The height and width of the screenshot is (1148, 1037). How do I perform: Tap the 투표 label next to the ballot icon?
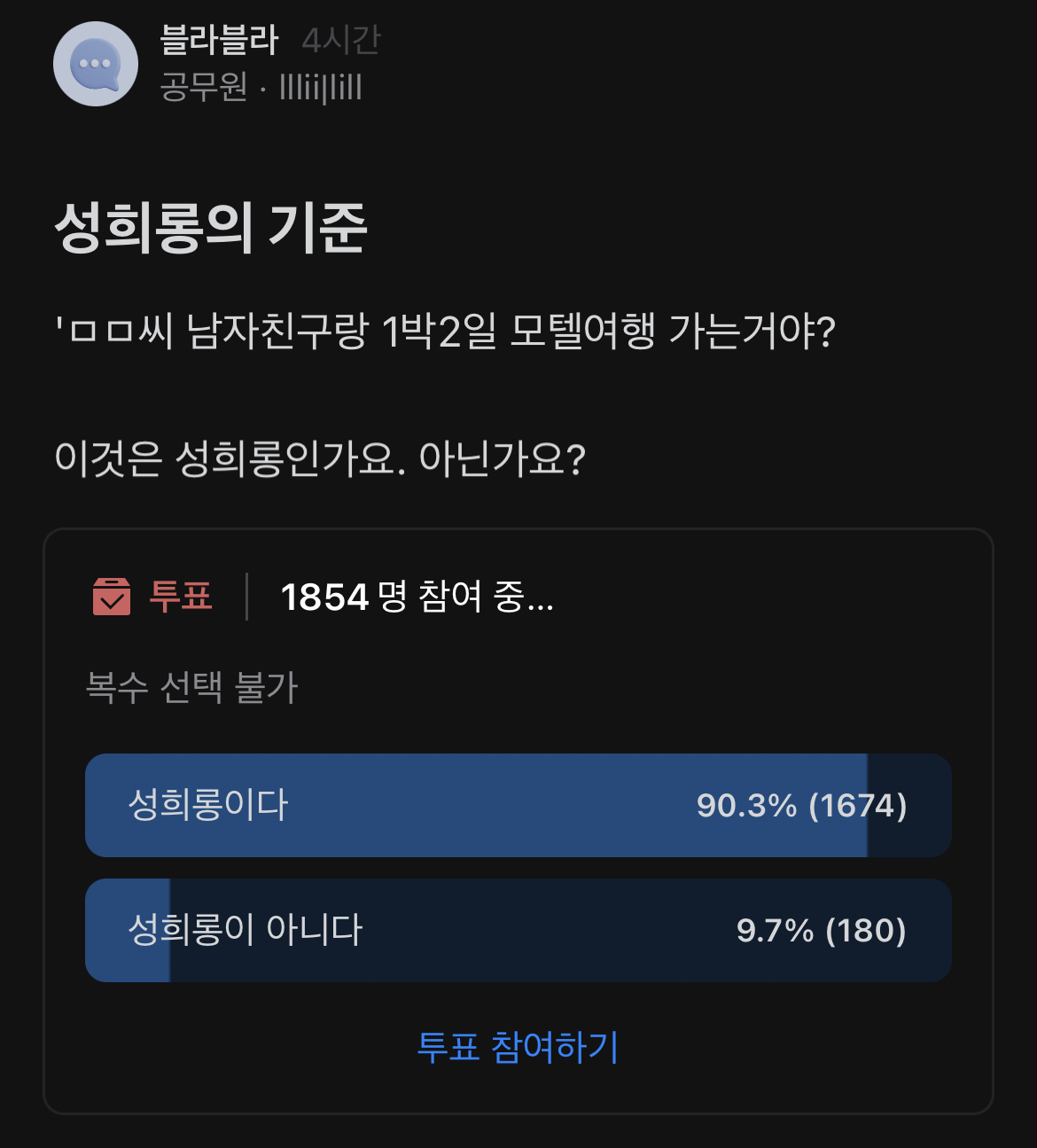click(182, 598)
